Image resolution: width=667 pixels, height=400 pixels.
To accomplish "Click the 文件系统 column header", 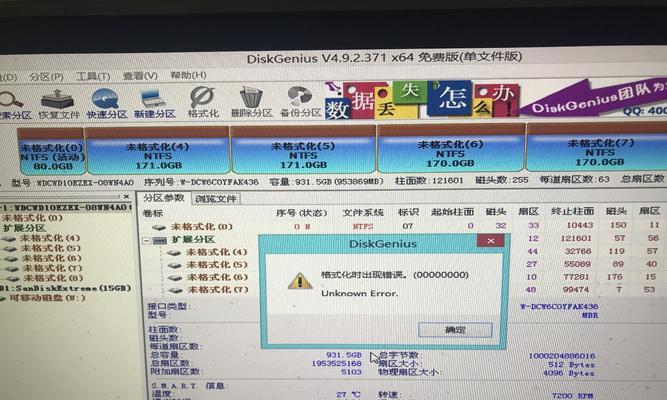I will point(363,212).
